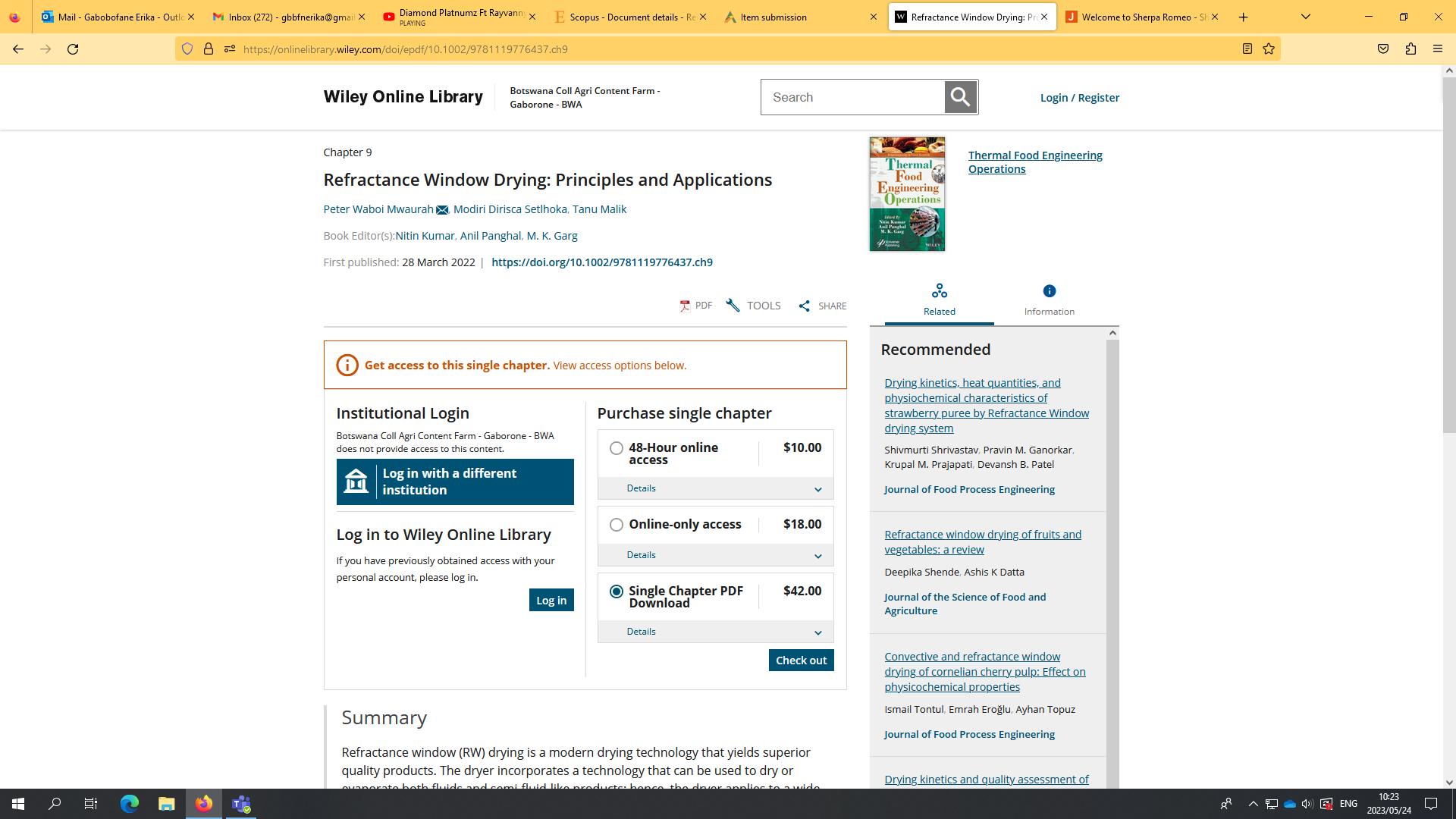Open the volume icon in system tray
Viewport: 1456px width, 819px height.
click(x=1307, y=804)
